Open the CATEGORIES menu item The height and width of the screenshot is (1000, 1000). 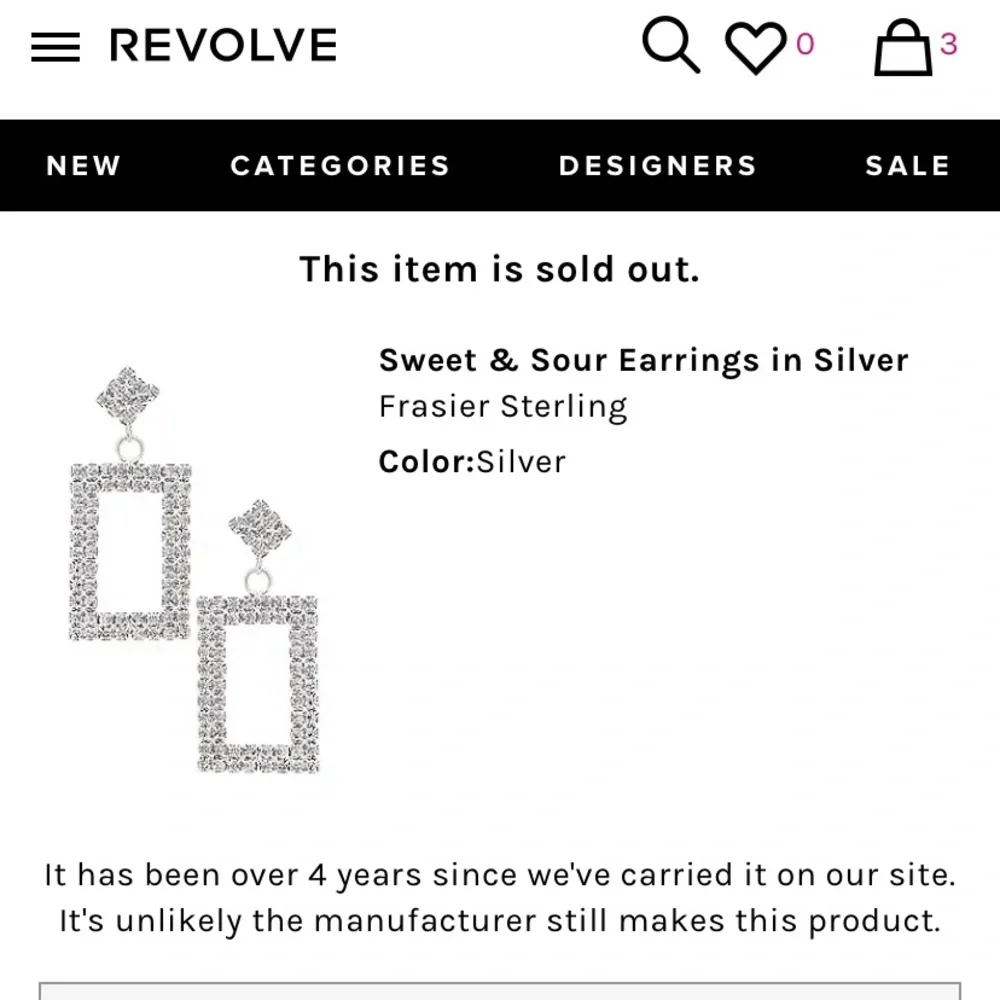(340, 166)
